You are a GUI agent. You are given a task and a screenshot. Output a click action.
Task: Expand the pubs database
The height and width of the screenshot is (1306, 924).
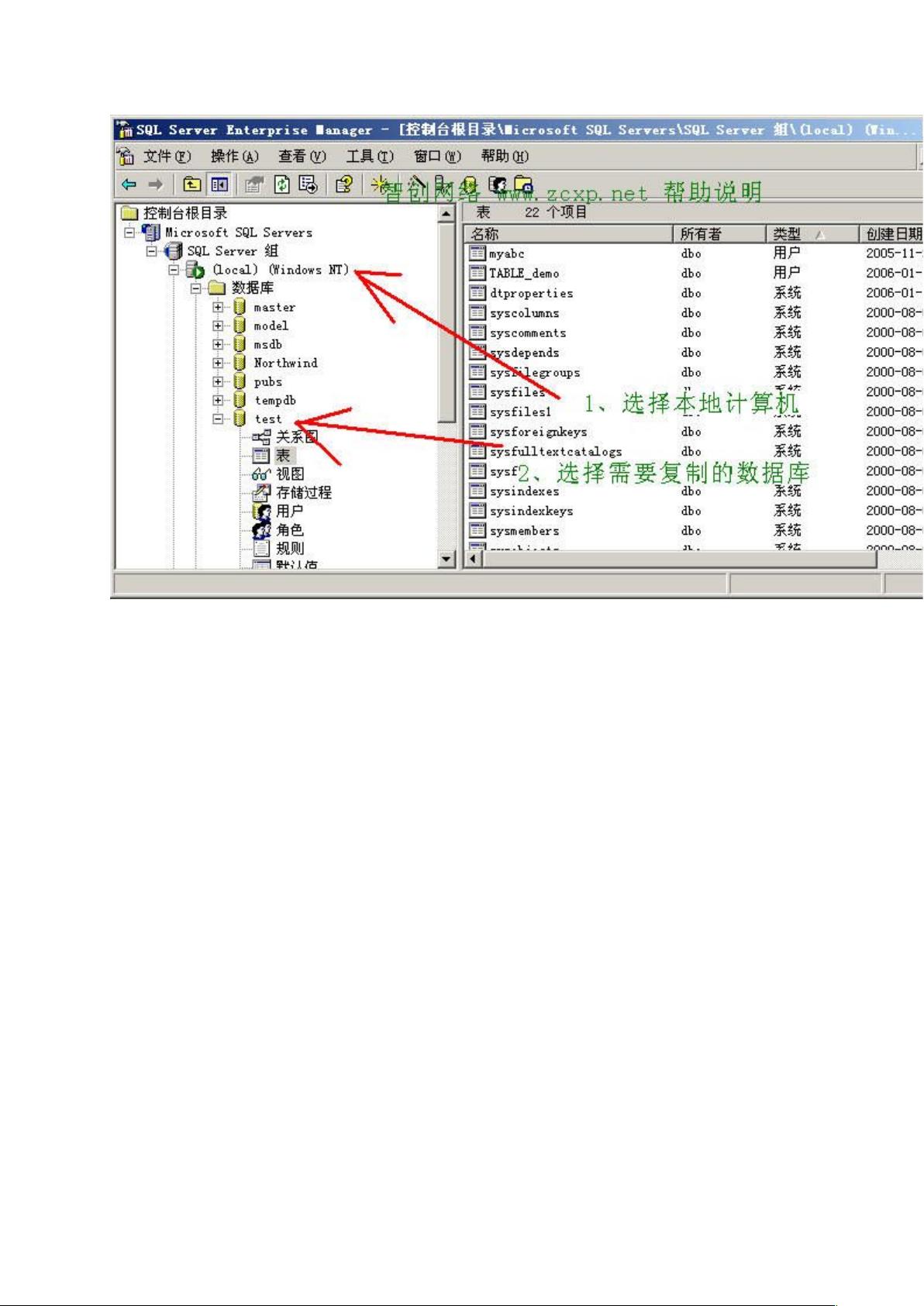[x=218, y=381]
